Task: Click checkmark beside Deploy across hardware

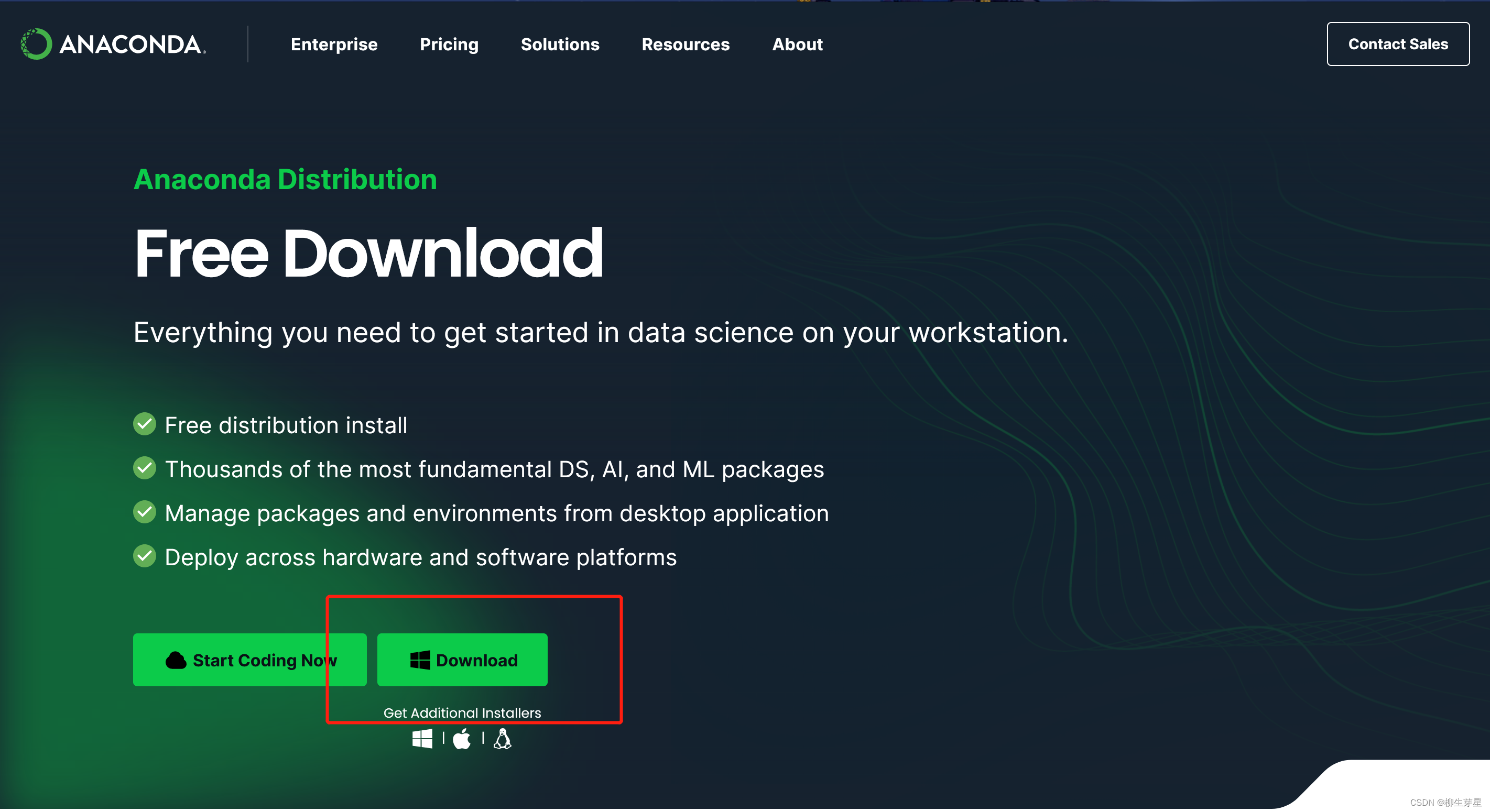Action: [145, 556]
